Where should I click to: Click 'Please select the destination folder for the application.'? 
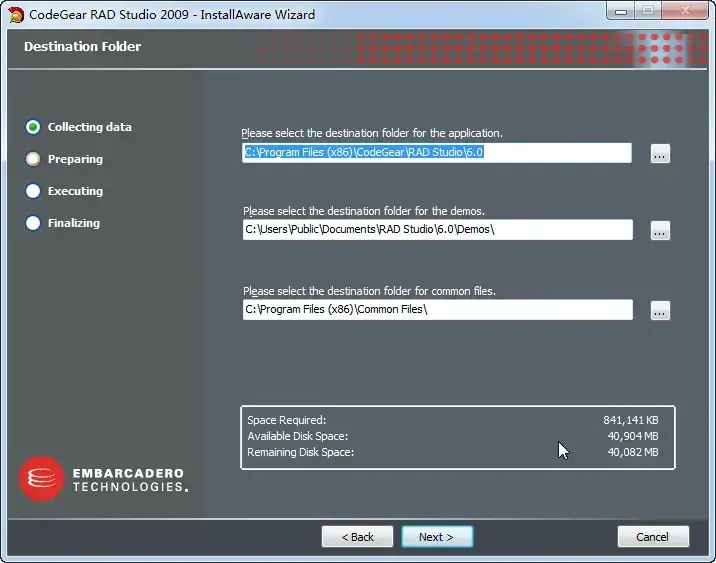(x=372, y=133)
